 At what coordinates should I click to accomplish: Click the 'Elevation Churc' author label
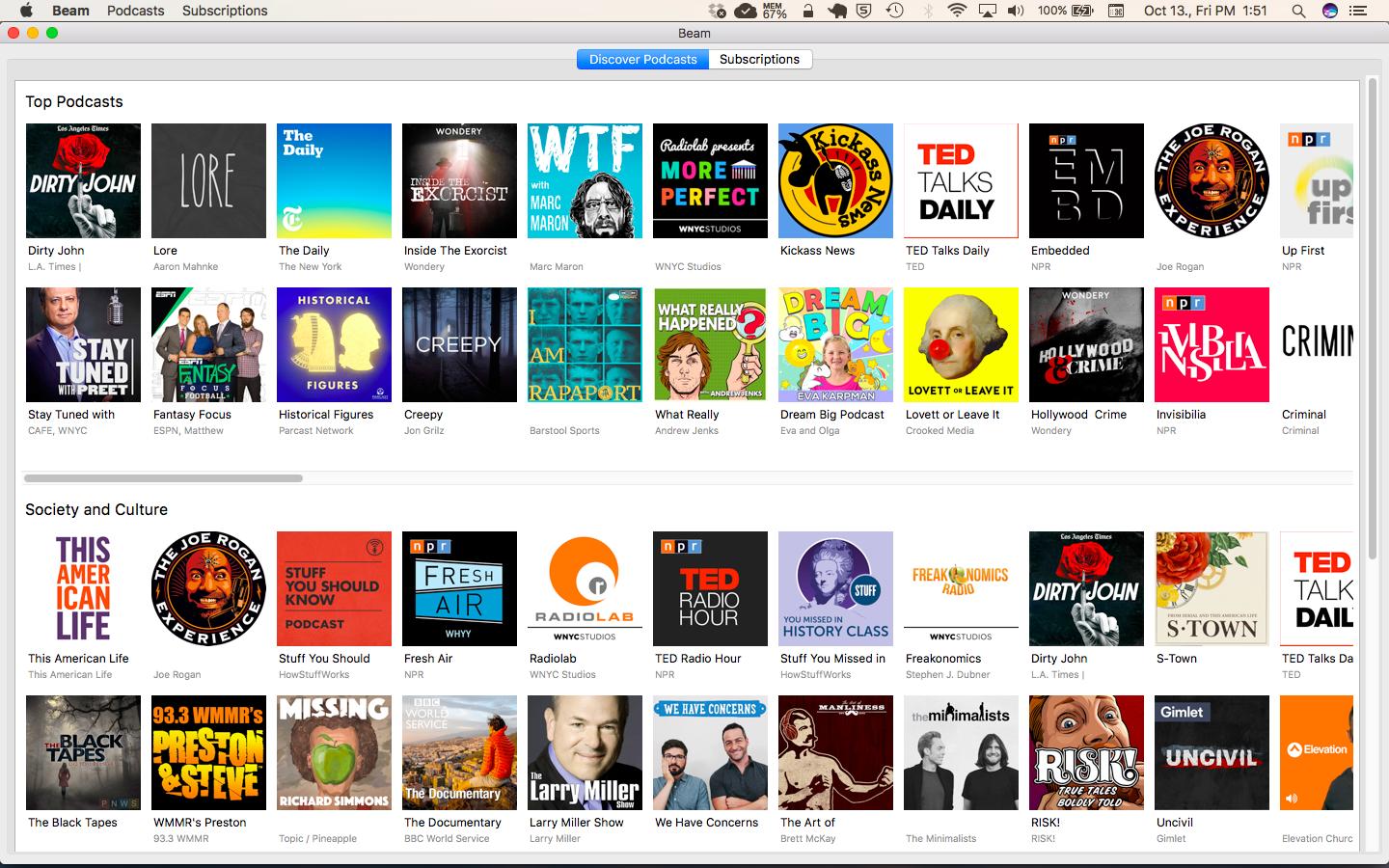click(x=1317, y=839)
